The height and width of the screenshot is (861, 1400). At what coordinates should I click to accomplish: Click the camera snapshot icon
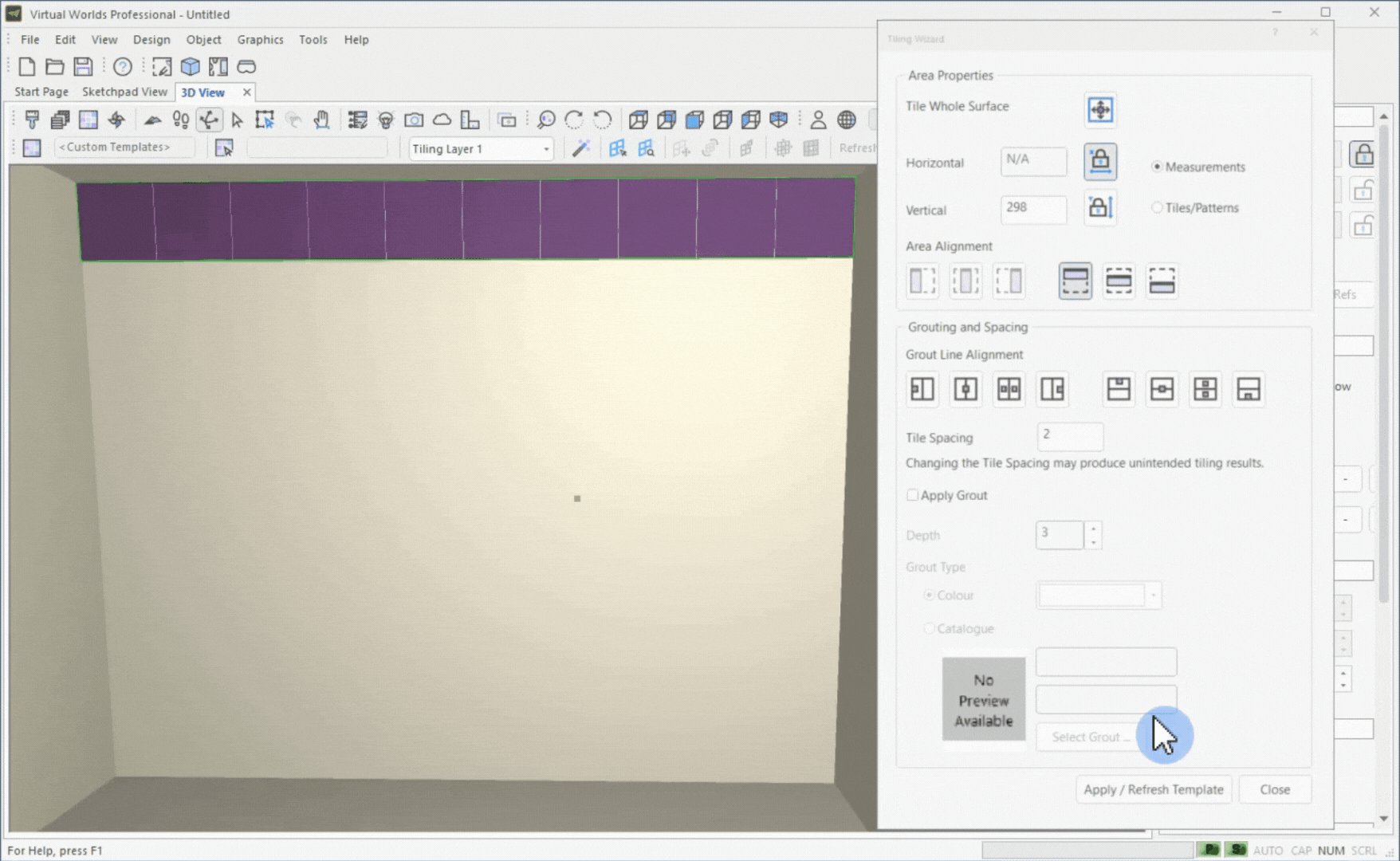(414, 120)
